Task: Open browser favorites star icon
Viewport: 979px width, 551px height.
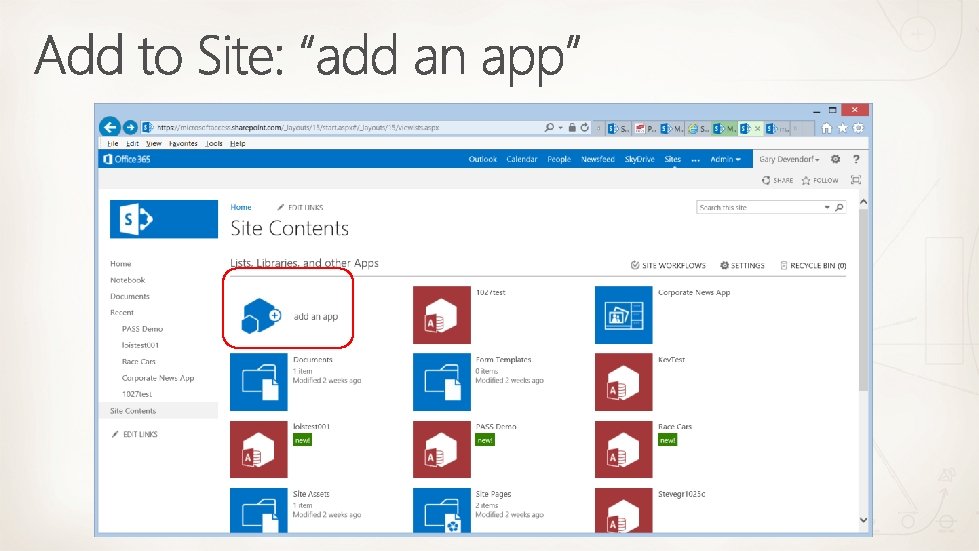Action: (842, 128)
